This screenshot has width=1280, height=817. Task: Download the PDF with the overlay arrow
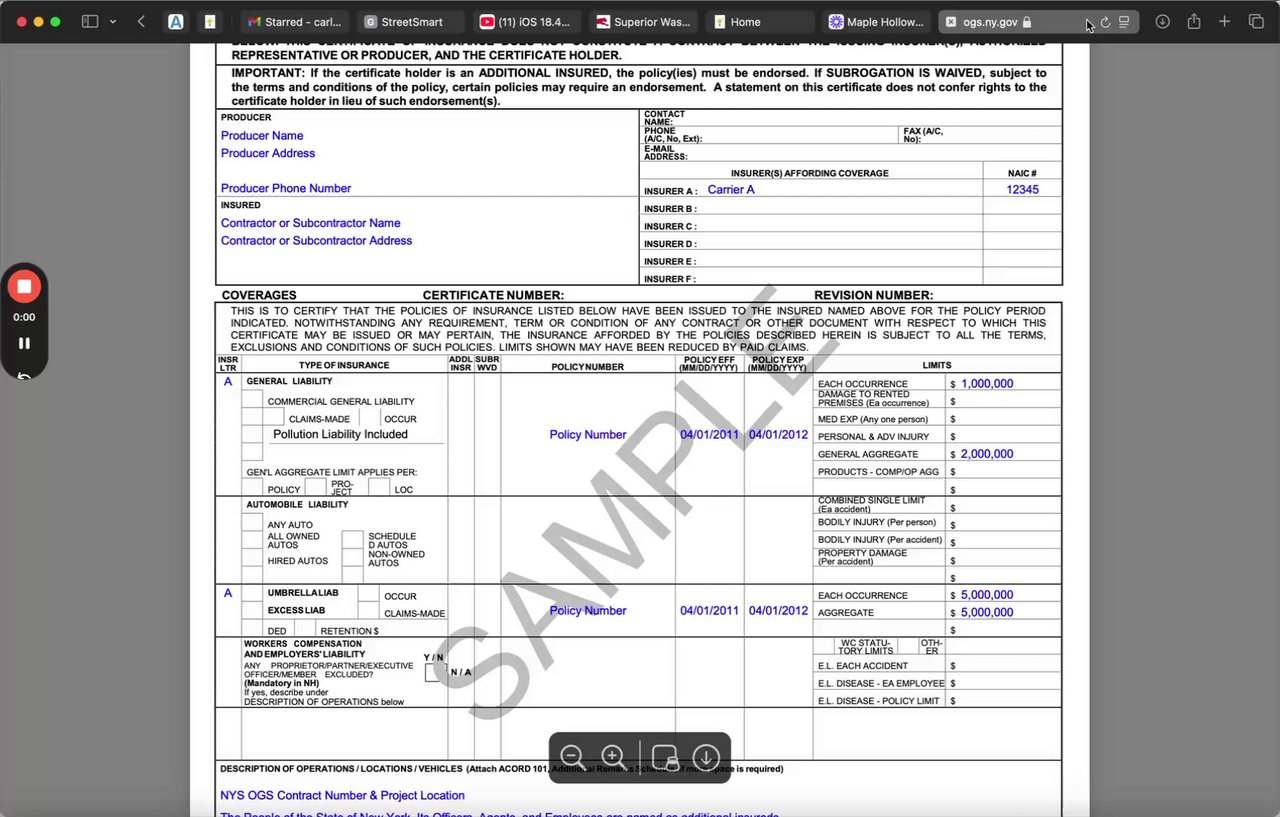point(706,757)
